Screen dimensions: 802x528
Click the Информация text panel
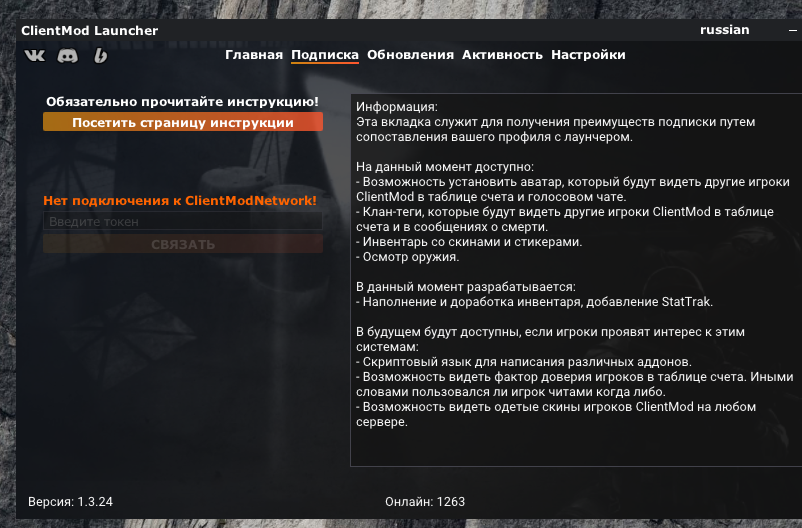pyautogui.click(x=576, y=280)
